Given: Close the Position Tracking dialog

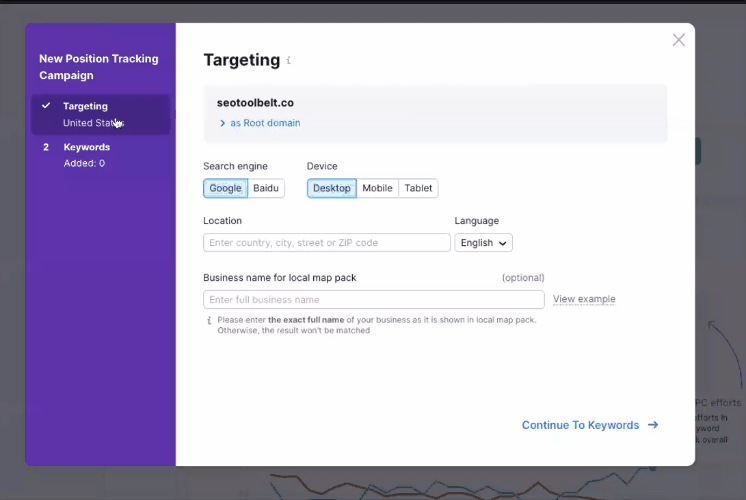Looking at the screenshot, I should click(678, 40).
